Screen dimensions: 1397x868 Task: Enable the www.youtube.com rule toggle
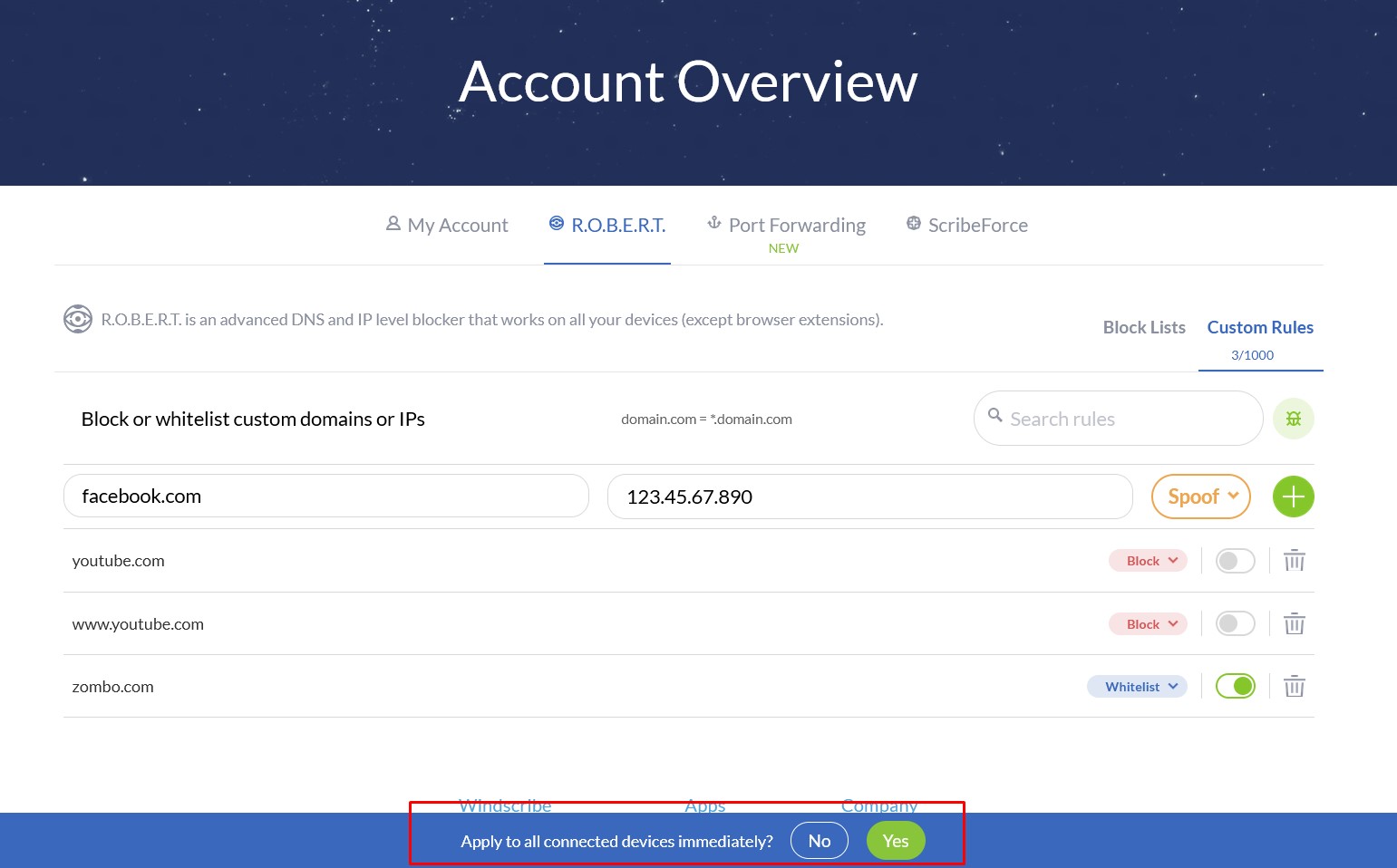click(x=1235, y=623)
